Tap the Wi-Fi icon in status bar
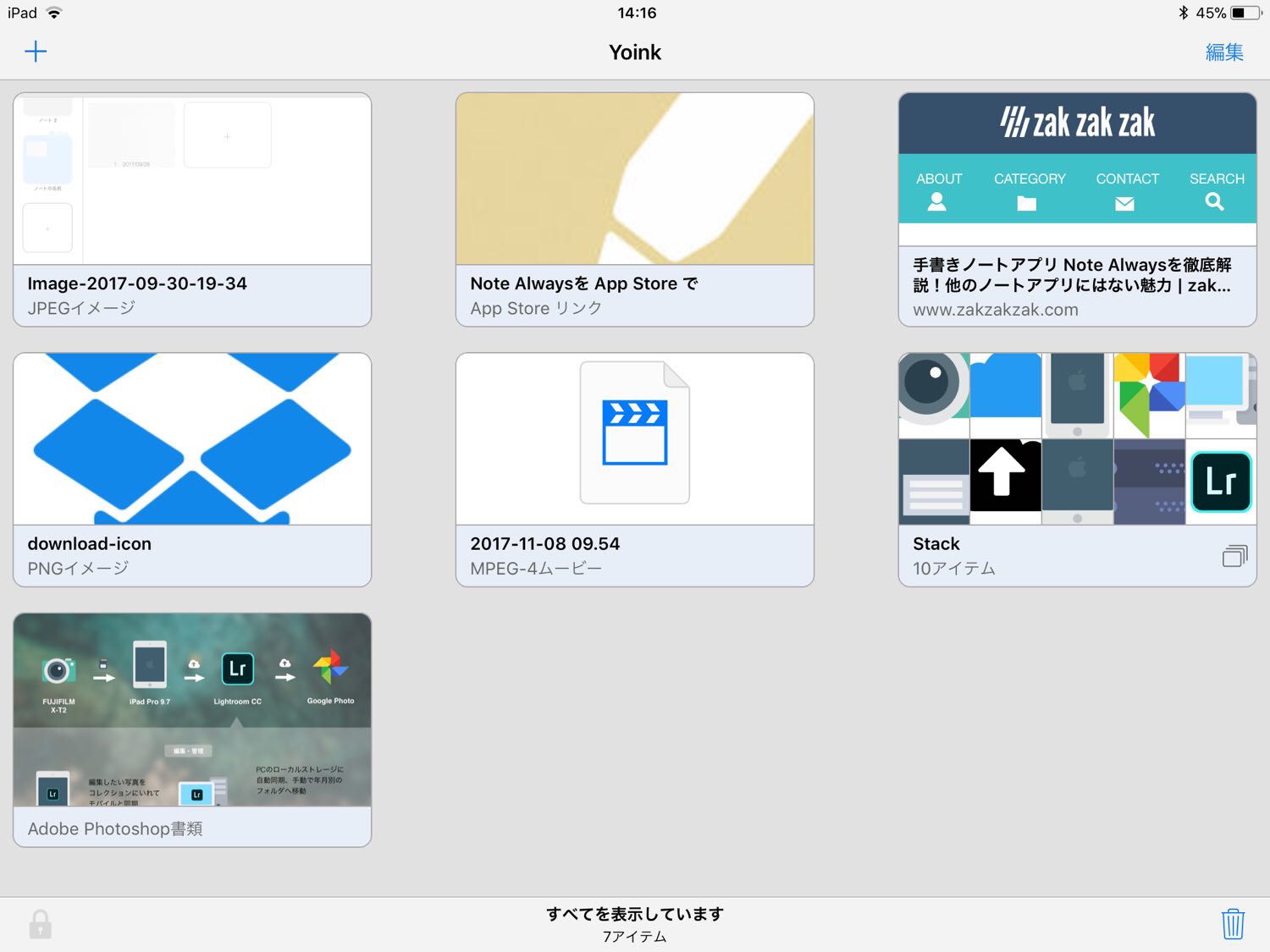The height and width of the screenshot is (952, 1270). [54, 13]
